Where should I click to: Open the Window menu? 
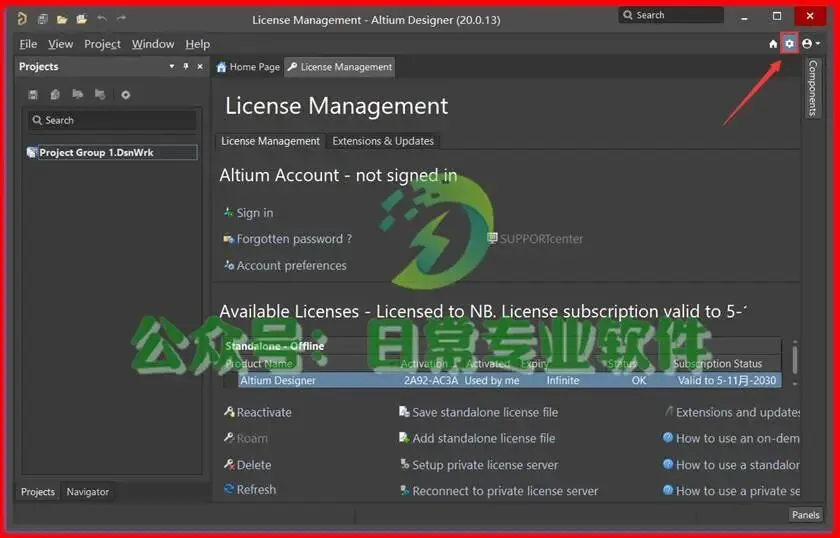pos(153,44)
